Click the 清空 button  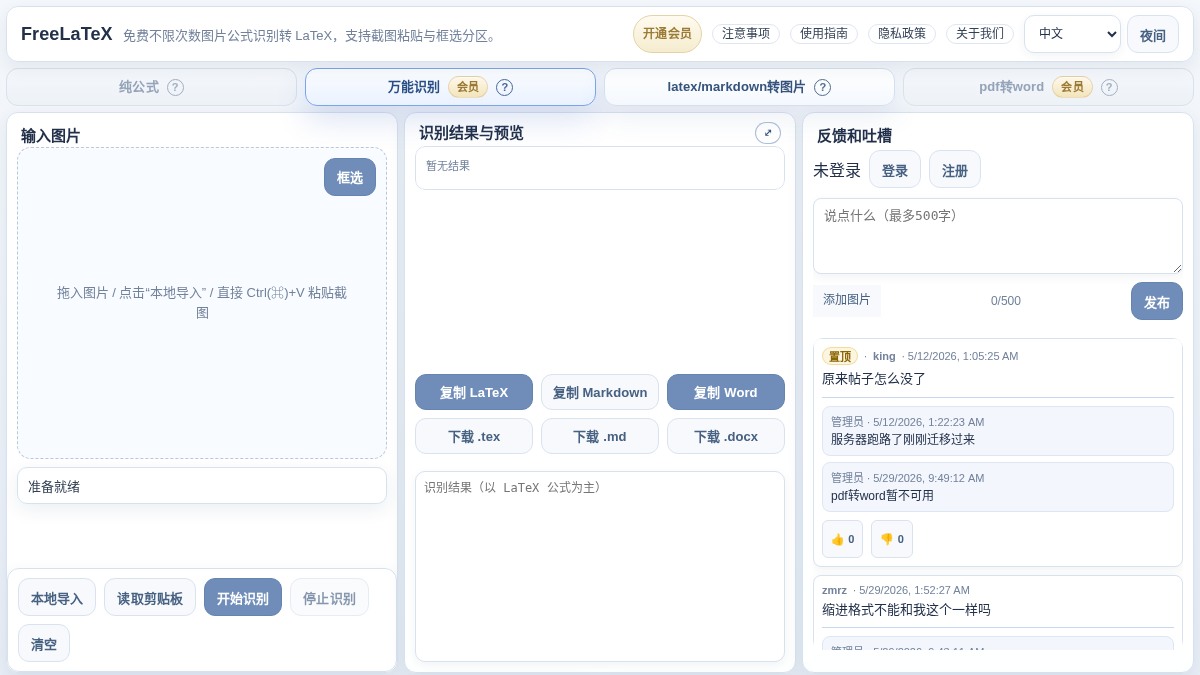(x=44, y=643)
